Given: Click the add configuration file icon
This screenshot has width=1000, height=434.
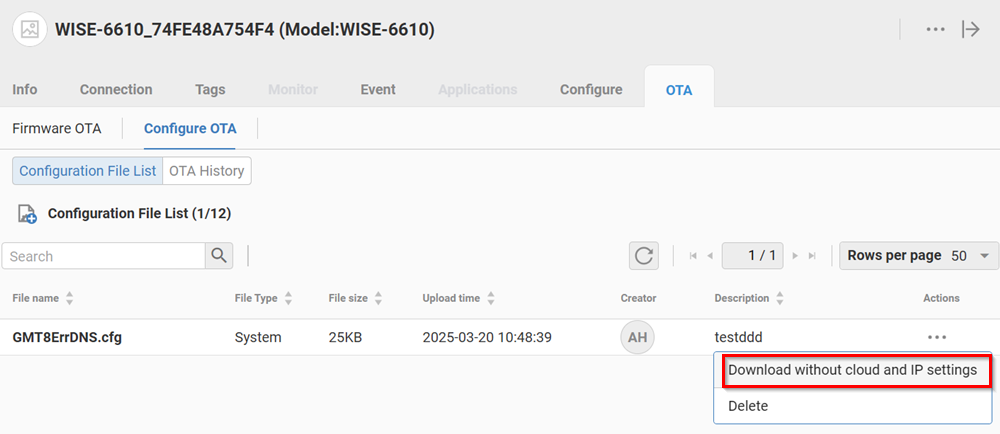Looking at the screenshot, I should pyautogui.click(x=27, y=214).
